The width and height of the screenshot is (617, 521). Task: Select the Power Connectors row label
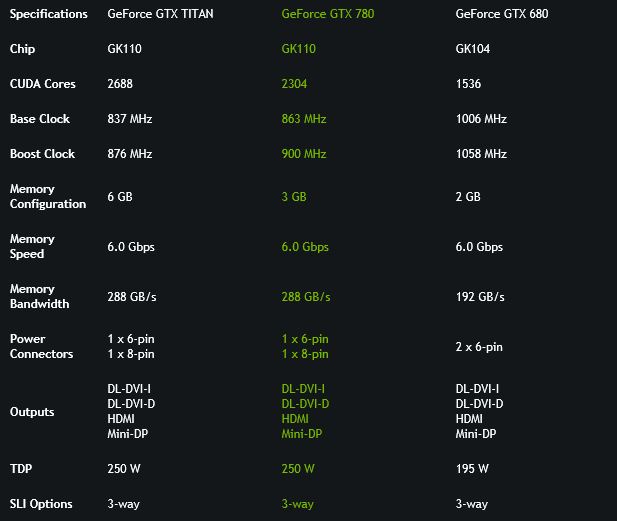pyautogui.click(x=41, y=346)
